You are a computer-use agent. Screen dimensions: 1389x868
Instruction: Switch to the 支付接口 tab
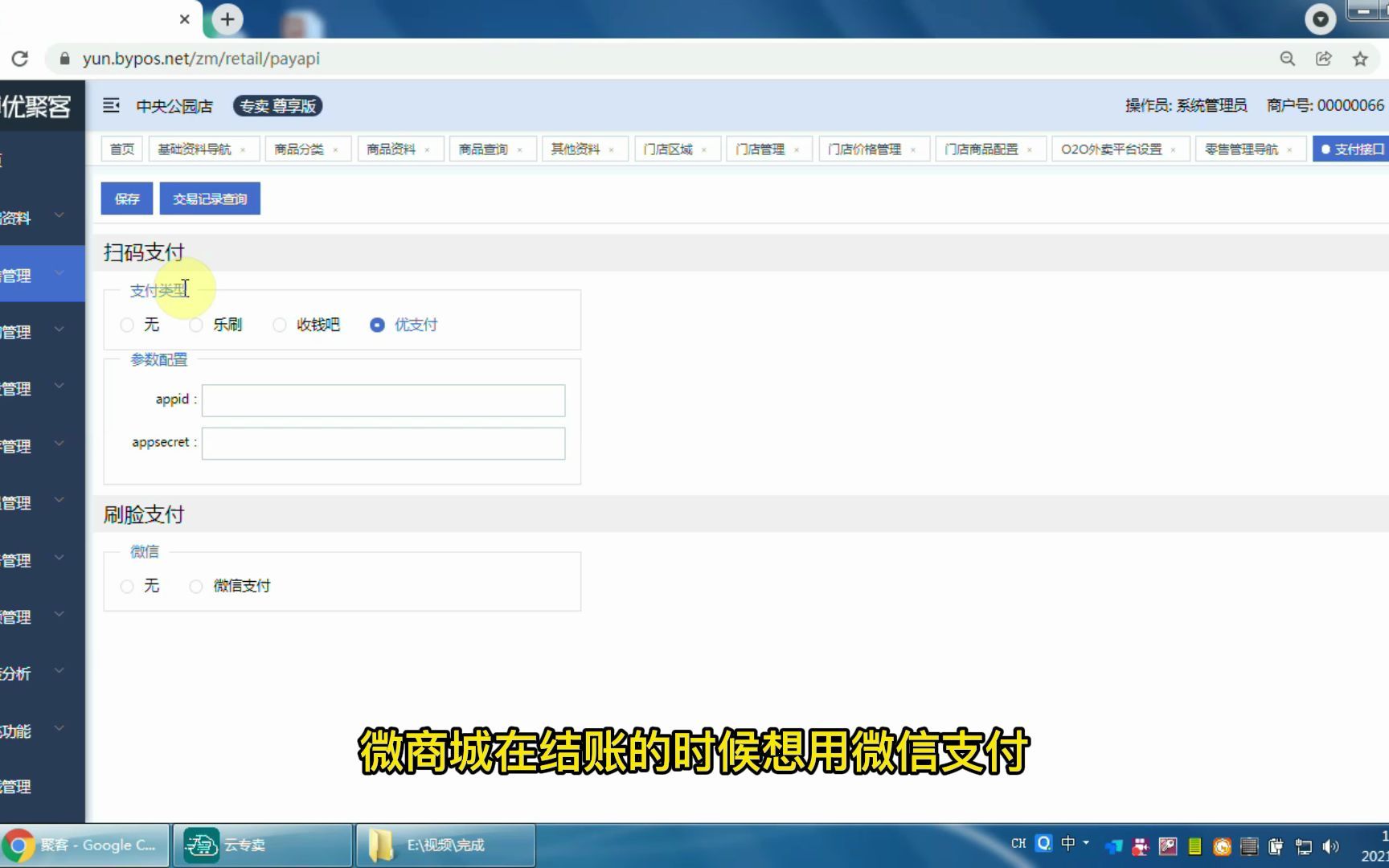pyautogui.click(x=1352, y=149)
